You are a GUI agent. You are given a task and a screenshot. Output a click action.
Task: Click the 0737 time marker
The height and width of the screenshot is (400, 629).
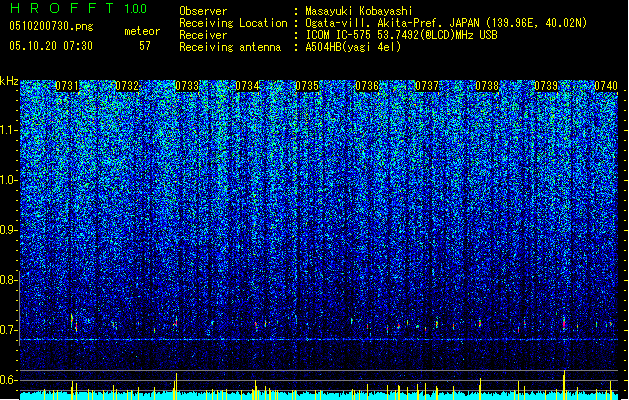click(x=427, y=86)
